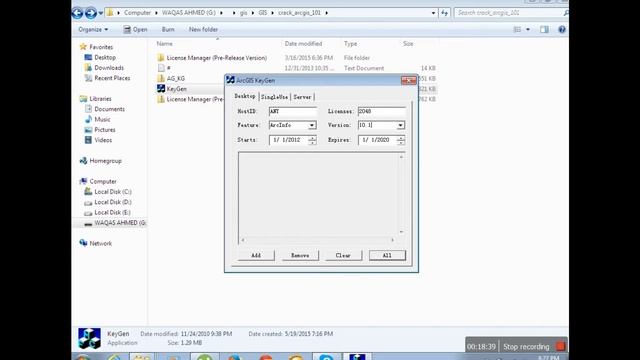Open Local Disk (C:)
The height and width of the screenshot is (360, 640).
113,192
